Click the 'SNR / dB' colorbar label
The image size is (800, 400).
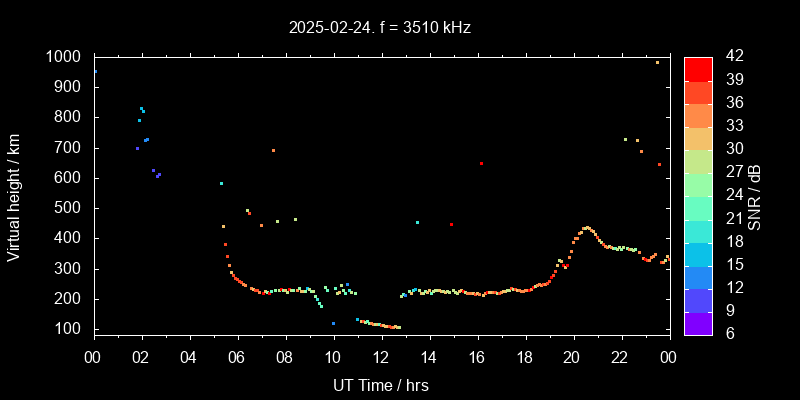(x=754, y=195)
